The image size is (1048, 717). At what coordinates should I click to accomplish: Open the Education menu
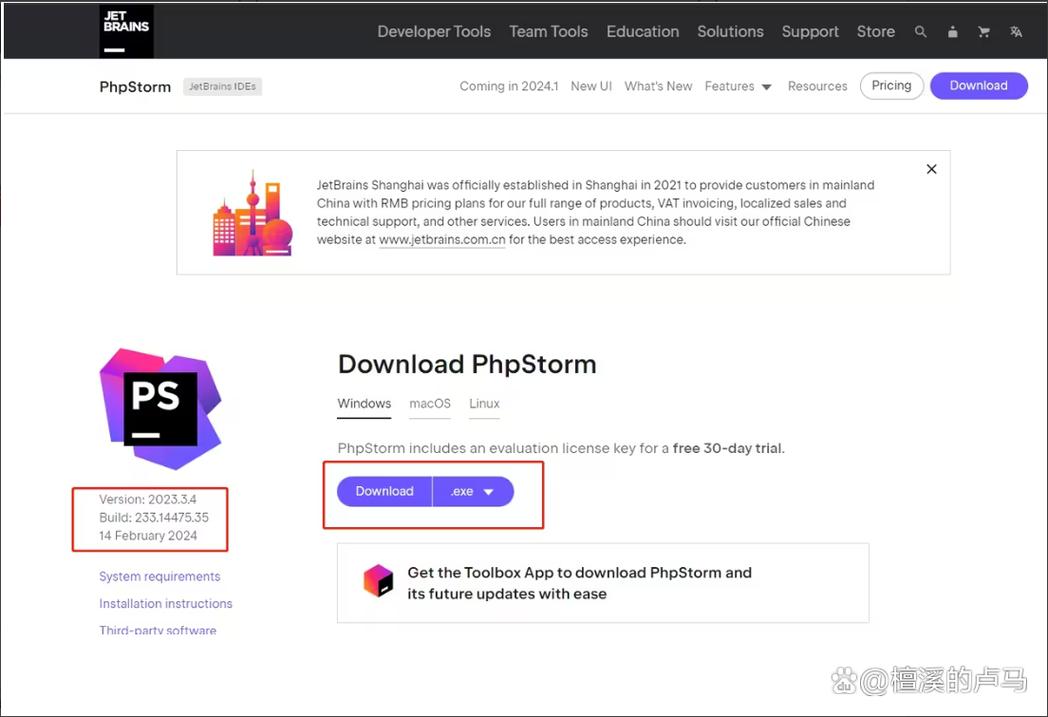pos(642,31)
